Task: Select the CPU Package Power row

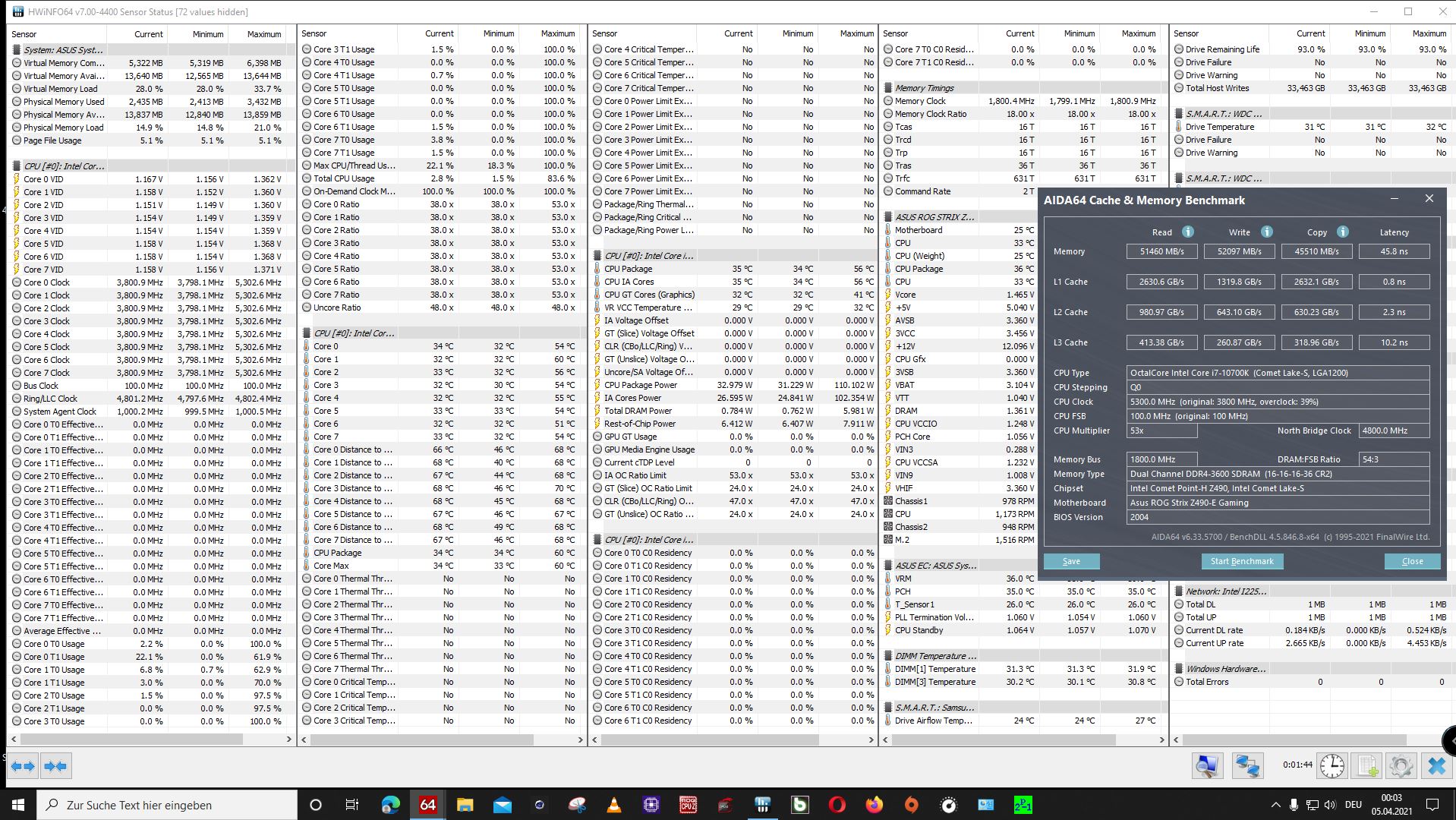Action: pos(733,385)
